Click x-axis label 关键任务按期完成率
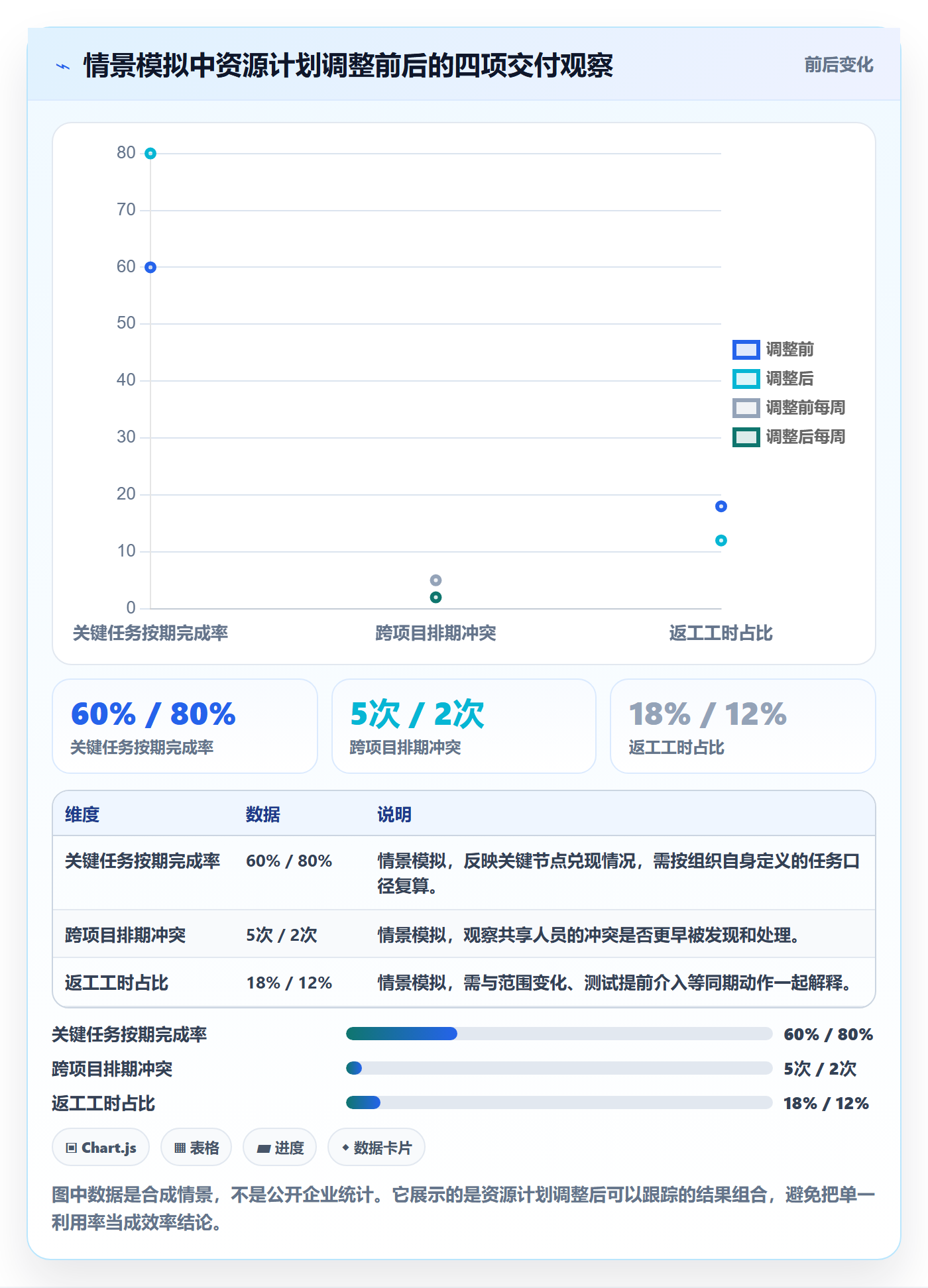Viewport: 928px width, 1288px height. [150, 633]
